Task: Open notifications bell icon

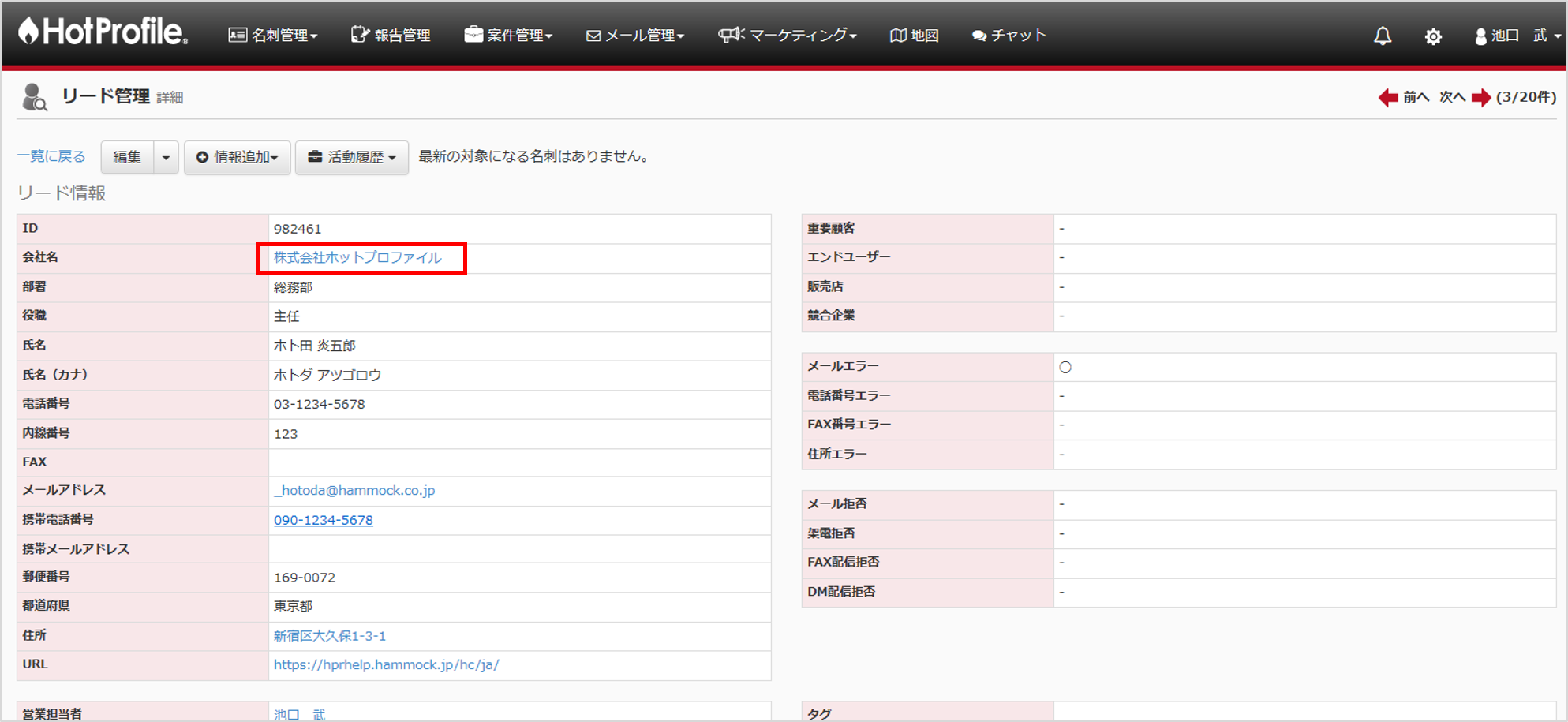Action: click(x=1383, y=36)
